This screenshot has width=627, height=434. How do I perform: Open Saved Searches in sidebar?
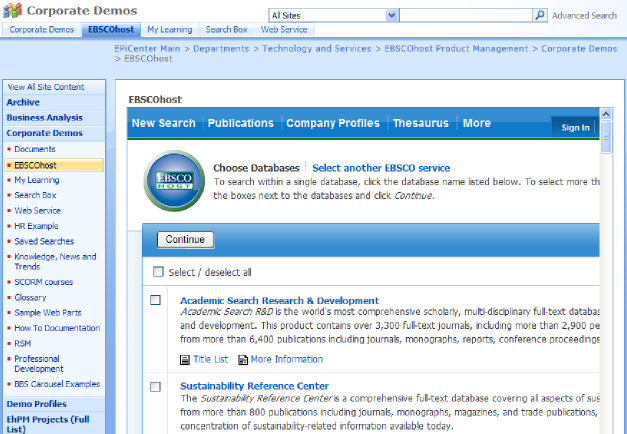44,241
